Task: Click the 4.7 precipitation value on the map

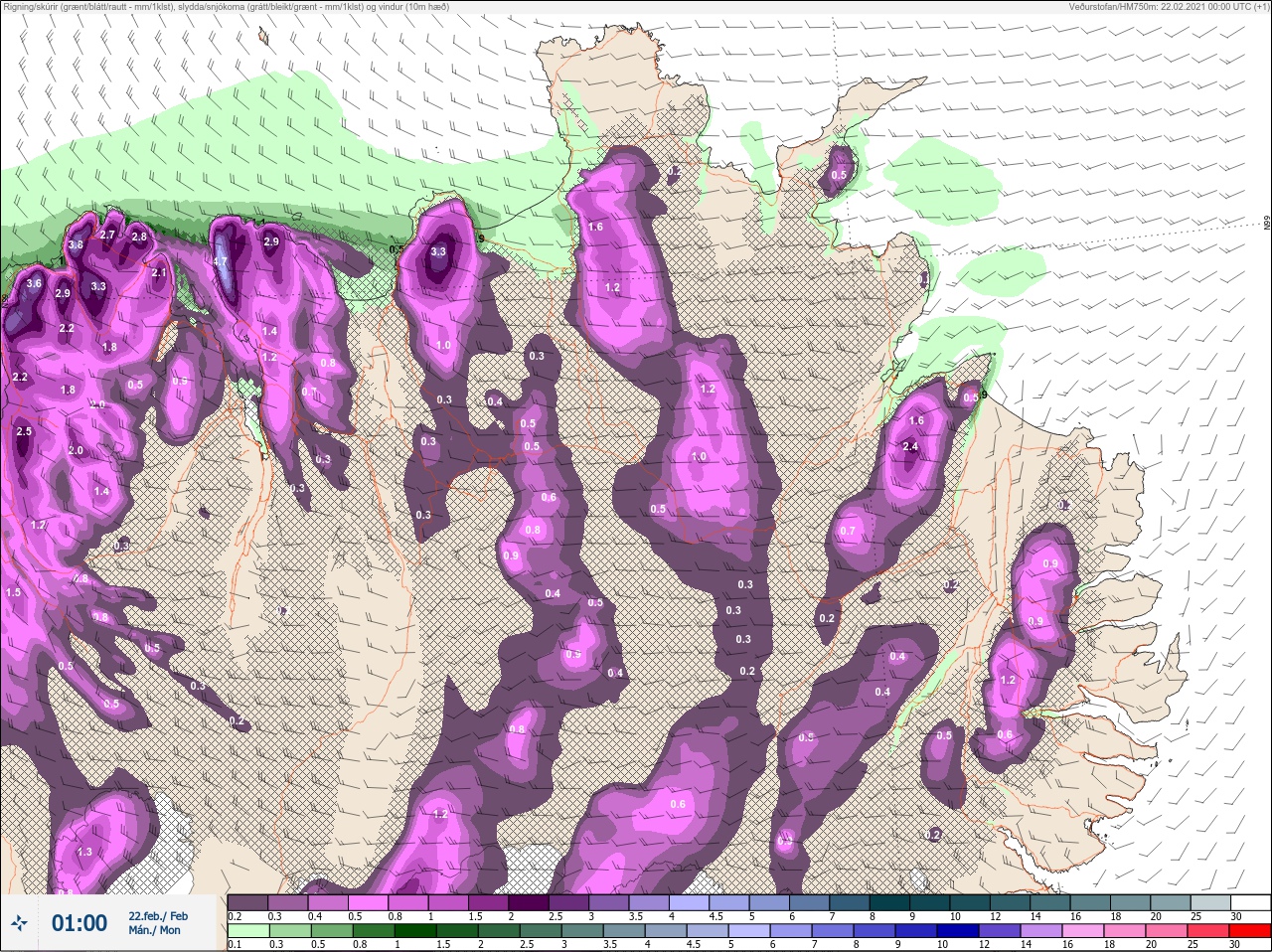Action: click(221, 262)
